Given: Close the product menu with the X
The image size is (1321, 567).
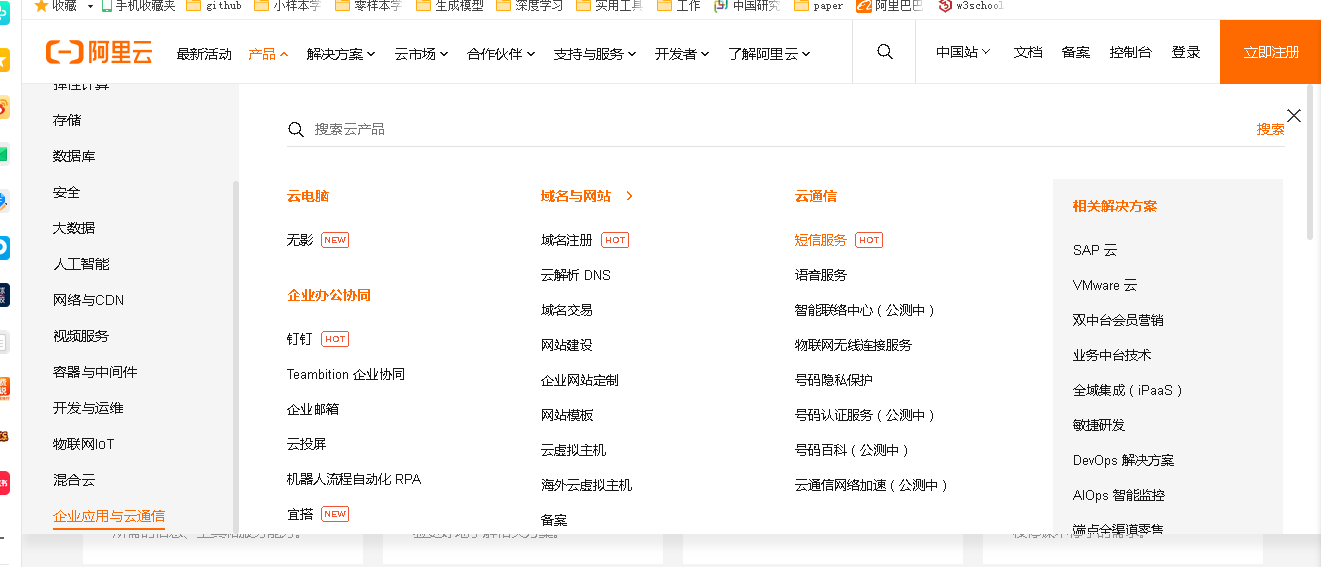Looking at the screenshot, I should pyautogui.click(x=1294, y=116).
